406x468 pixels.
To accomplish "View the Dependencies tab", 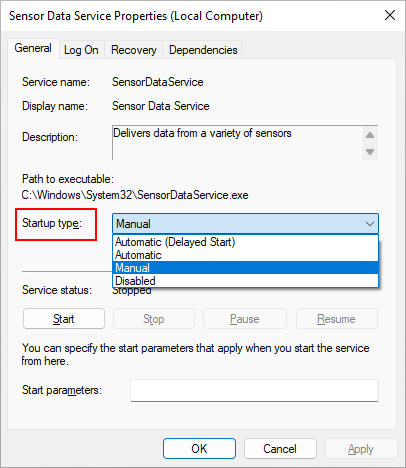I will pos(203,50).
